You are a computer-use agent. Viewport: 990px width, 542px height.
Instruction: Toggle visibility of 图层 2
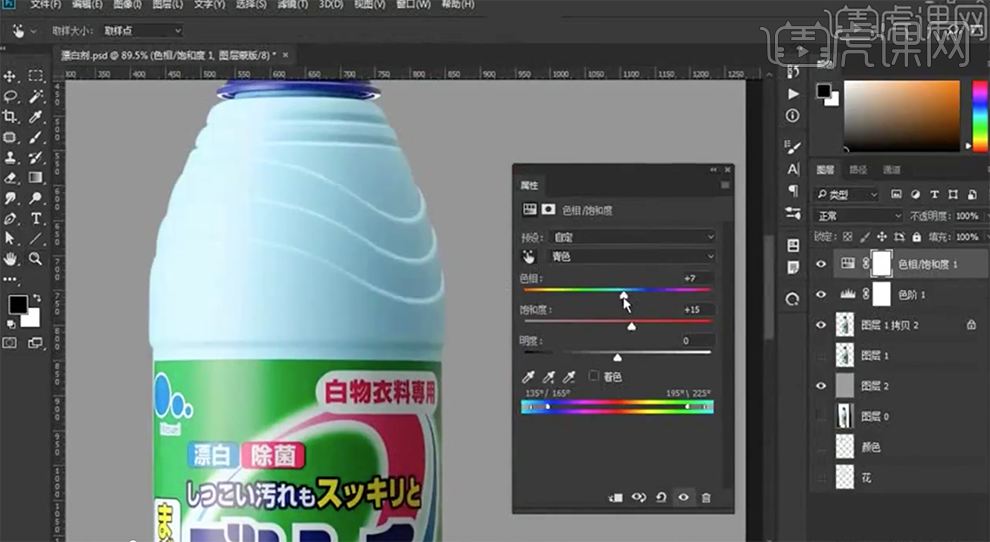[821, 385]
